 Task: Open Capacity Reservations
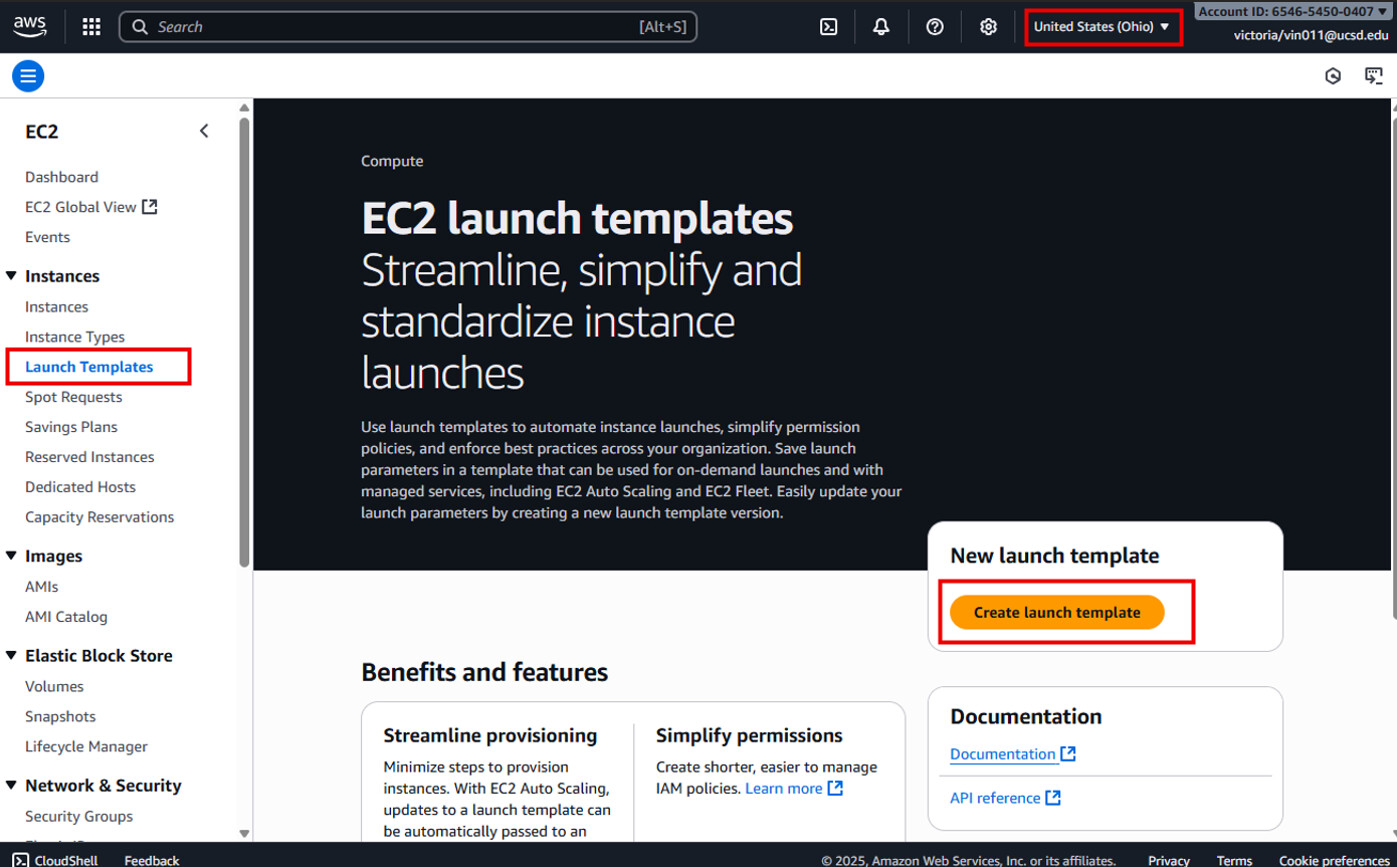pyautogui.click(x=100, y=517)
